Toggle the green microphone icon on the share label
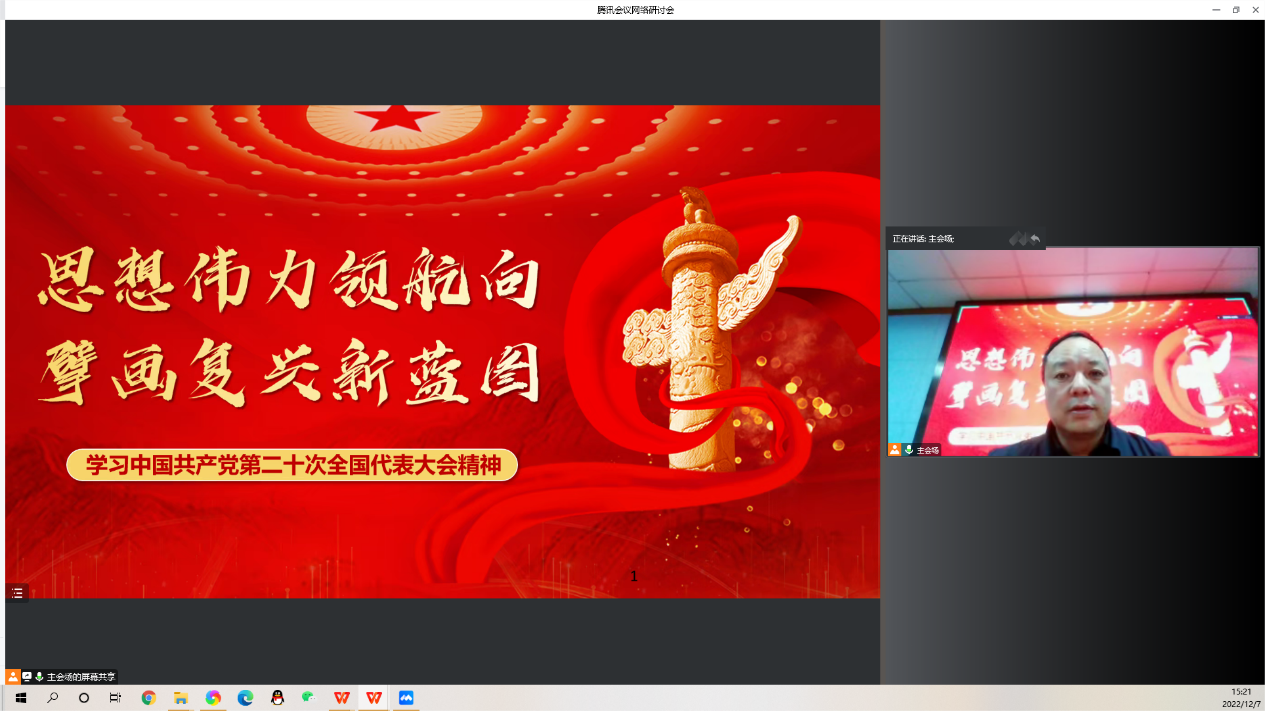1265x711 pixels. click(x=39, y=677)
